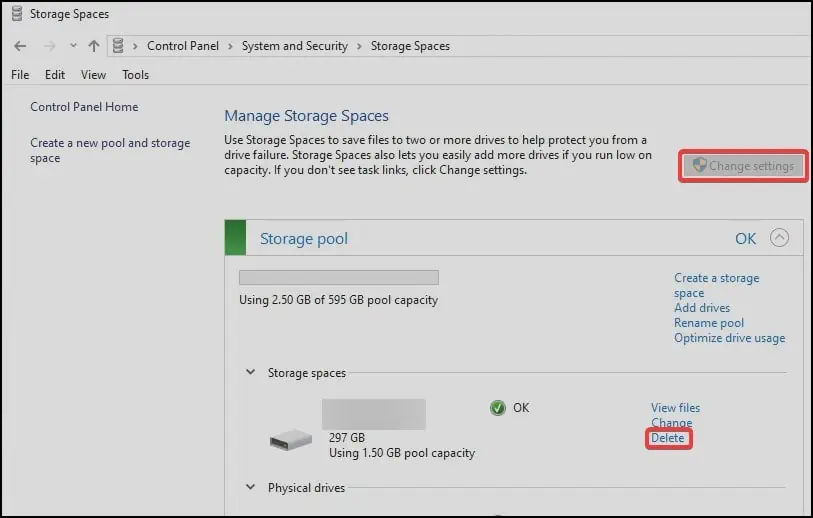The height and width of the screenshot is (518, 813).
Task: Click the Optimize drive usage link
Action: [x=729, y=338]
